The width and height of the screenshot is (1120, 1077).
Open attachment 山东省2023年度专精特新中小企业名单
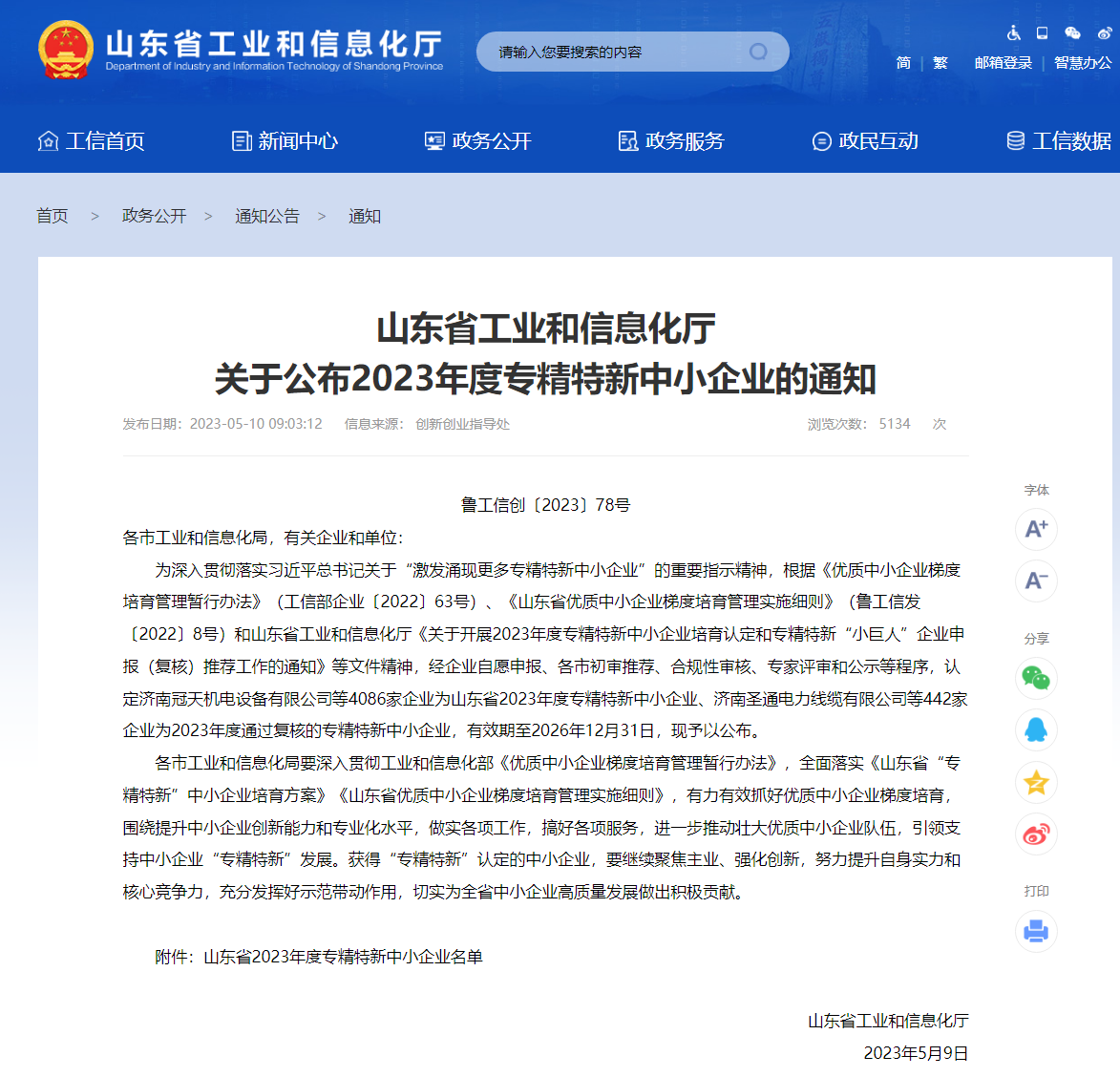[344, 957]
